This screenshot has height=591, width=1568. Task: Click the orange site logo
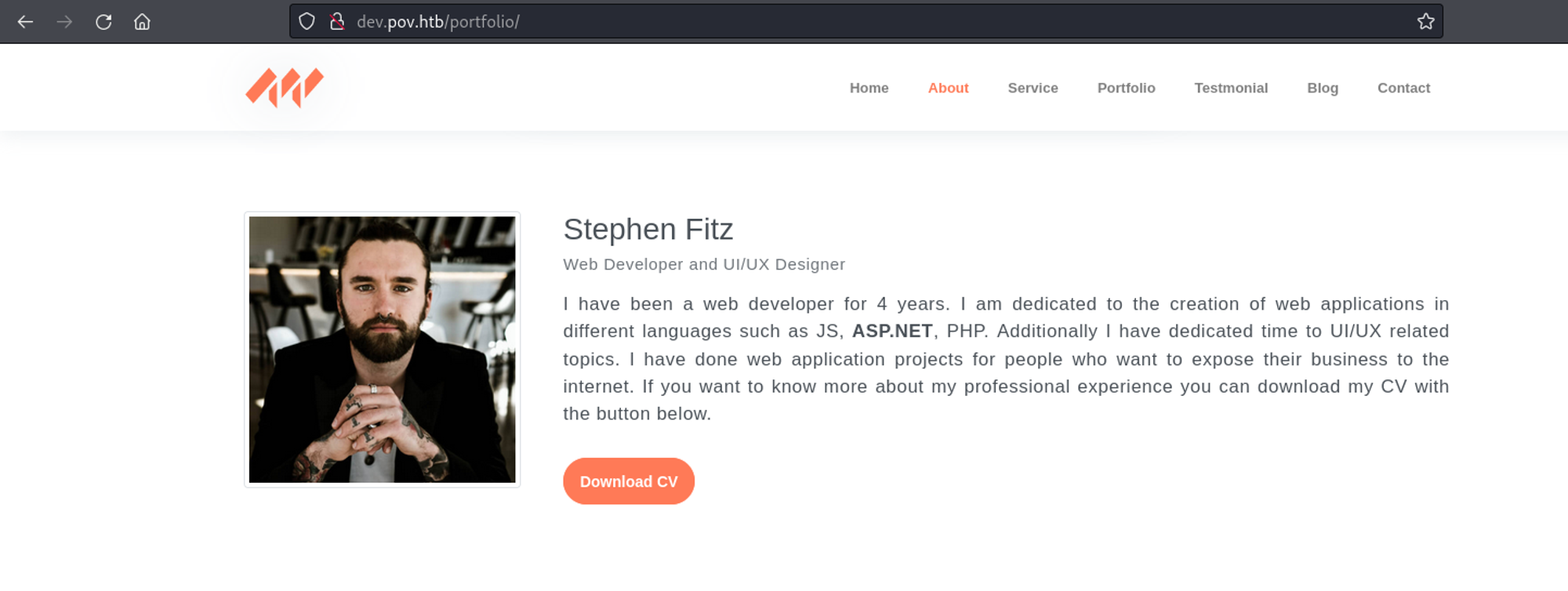pos(285,87)
